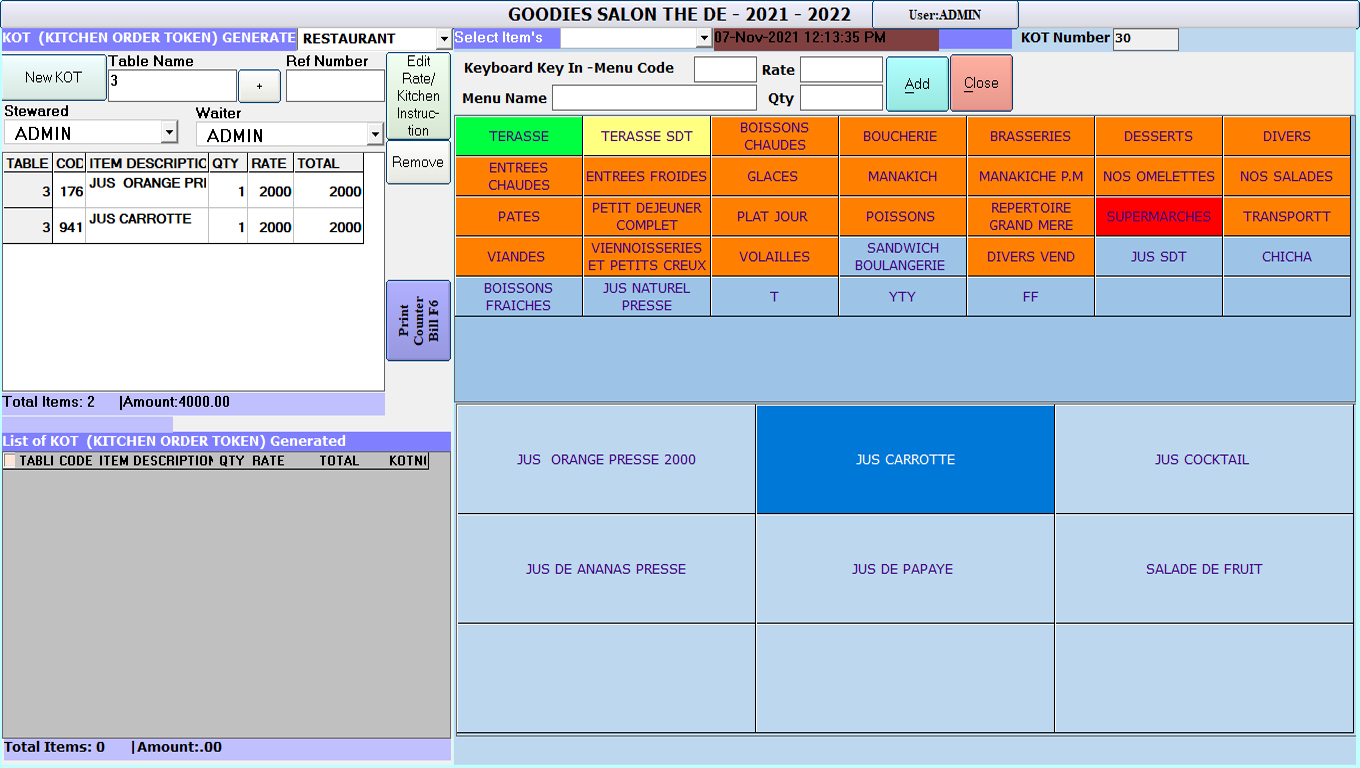The image size is (1360, 768).
Task: Select the BOISSONS FRAICHES category
Action: click(518, 296)
